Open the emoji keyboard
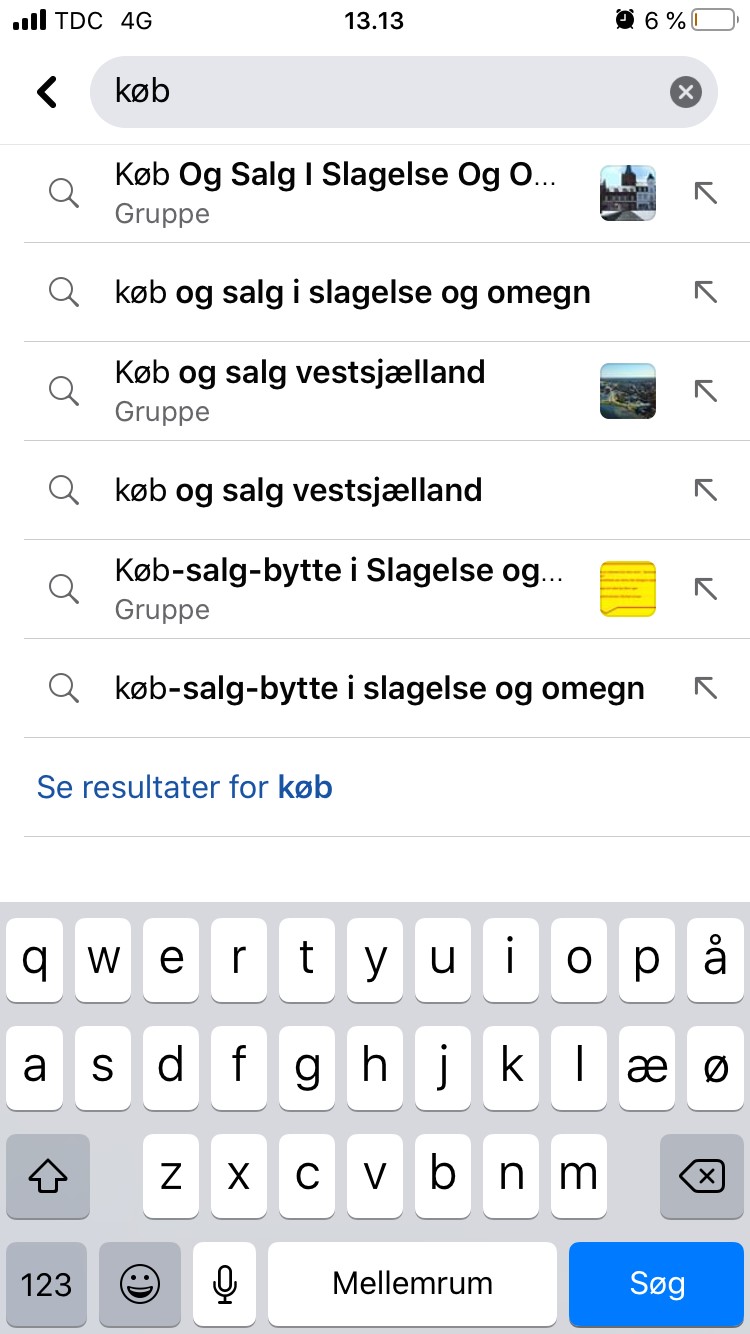The image size is (750, 1334). 140,1284
